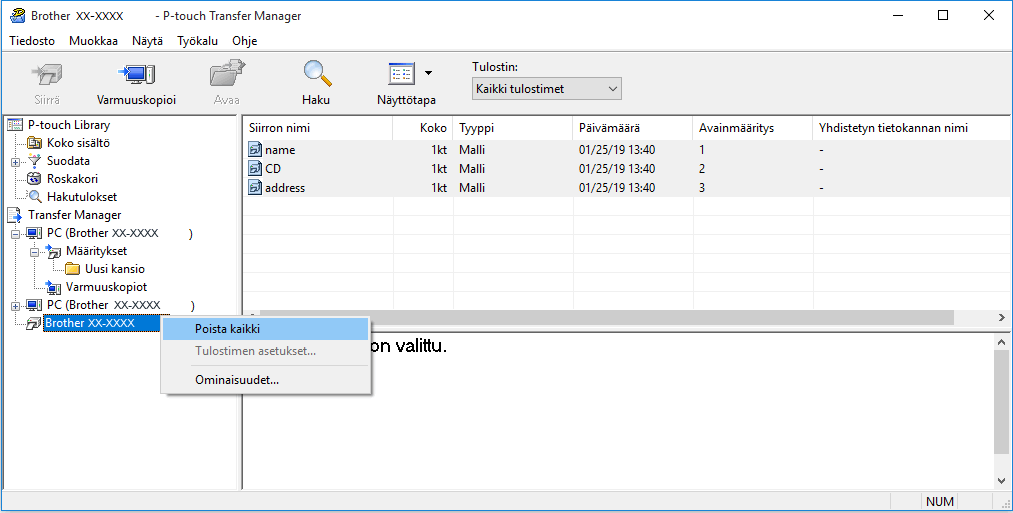Expand the second PC (Brother XX-XXXX) node

(x=16, y=306)
